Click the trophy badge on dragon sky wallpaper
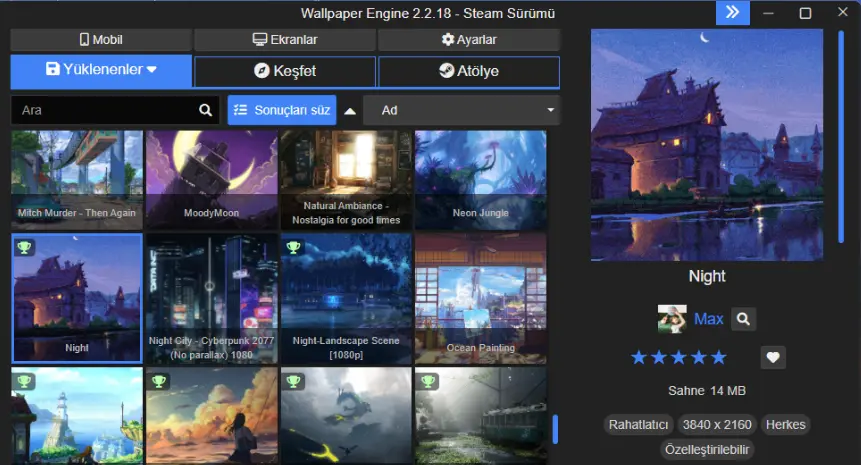The image size is (861, 465). tap(293, 381)
